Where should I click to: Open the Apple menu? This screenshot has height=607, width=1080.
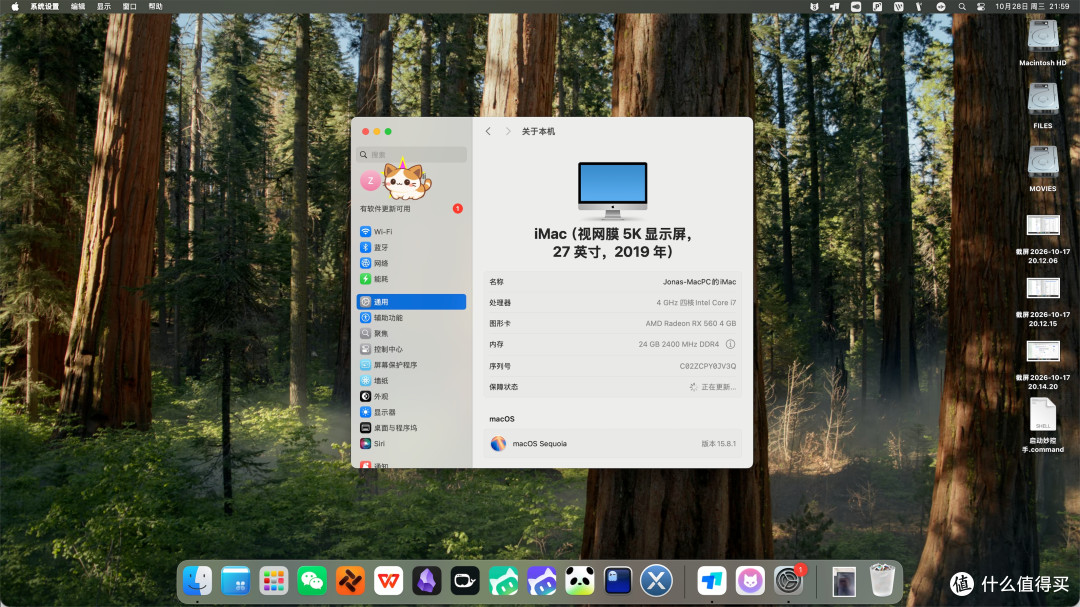coord(14,6)
